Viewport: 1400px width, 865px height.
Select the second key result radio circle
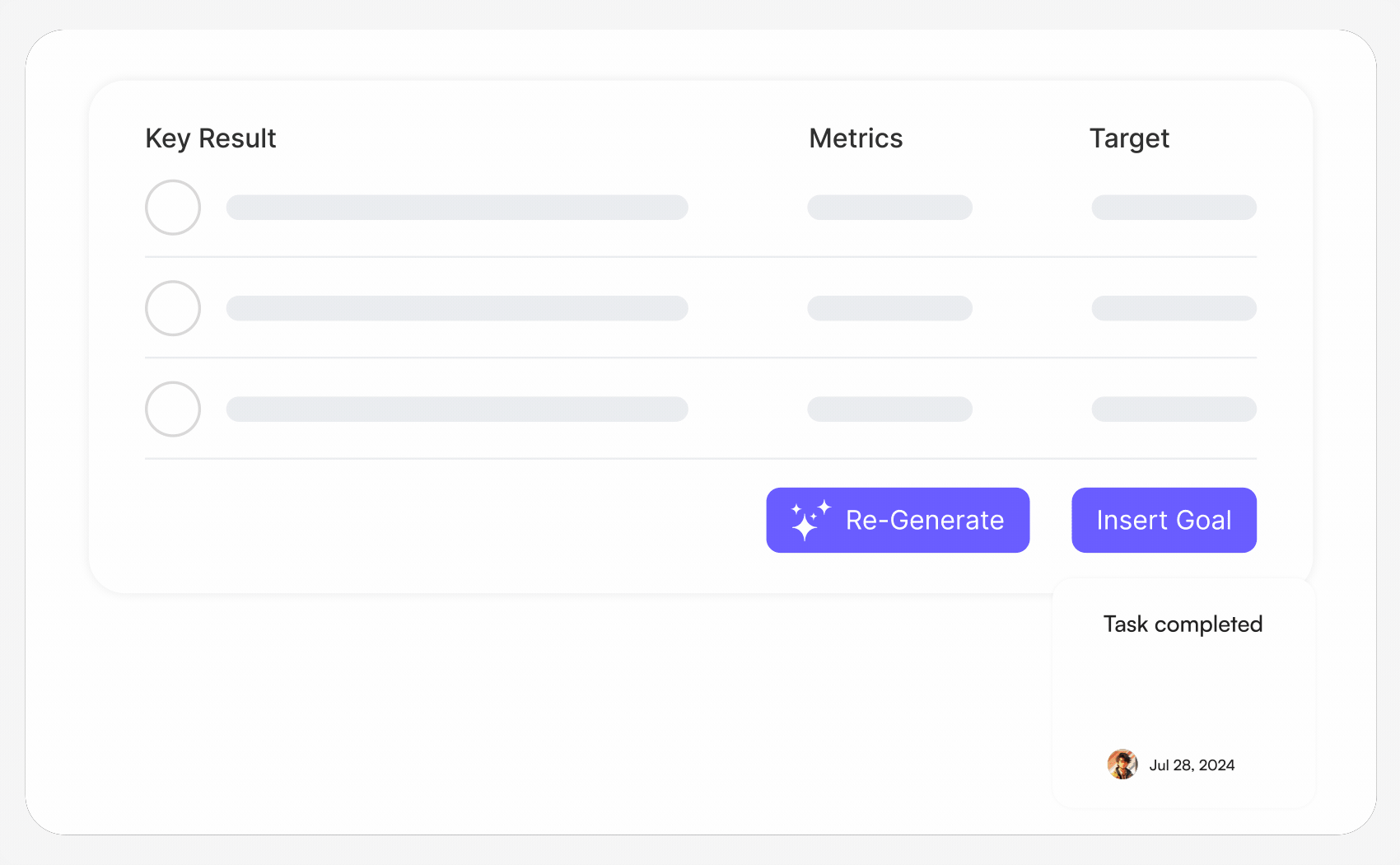click(x=173, y=308)
